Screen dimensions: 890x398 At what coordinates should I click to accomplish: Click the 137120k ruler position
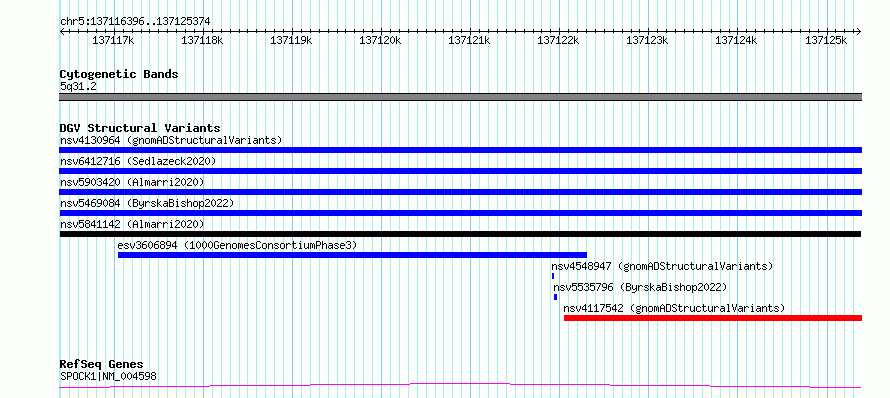pyautogui.click(x=381, y=40)
